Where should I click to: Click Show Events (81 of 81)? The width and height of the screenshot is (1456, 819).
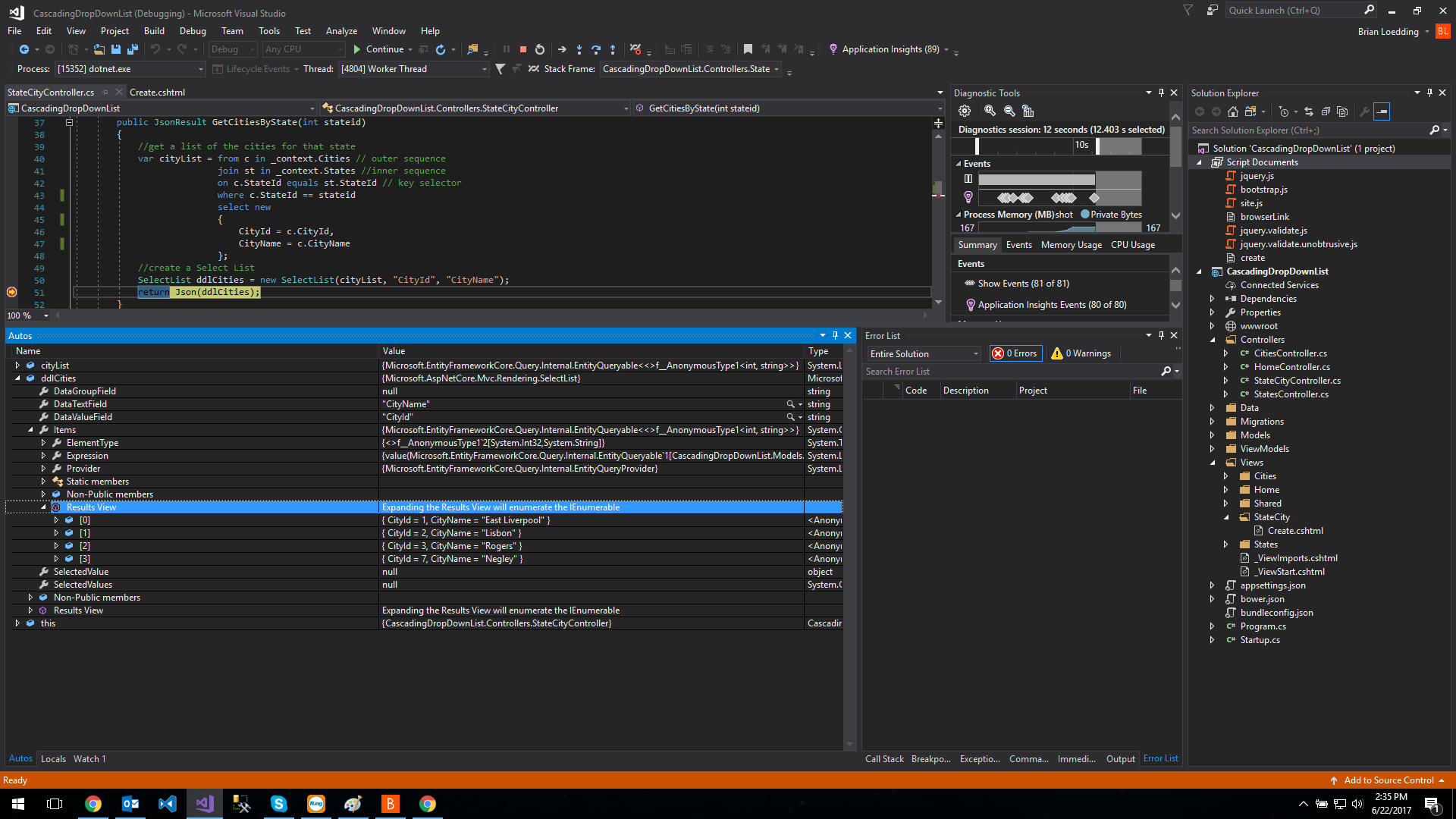tap(1023, 284)
